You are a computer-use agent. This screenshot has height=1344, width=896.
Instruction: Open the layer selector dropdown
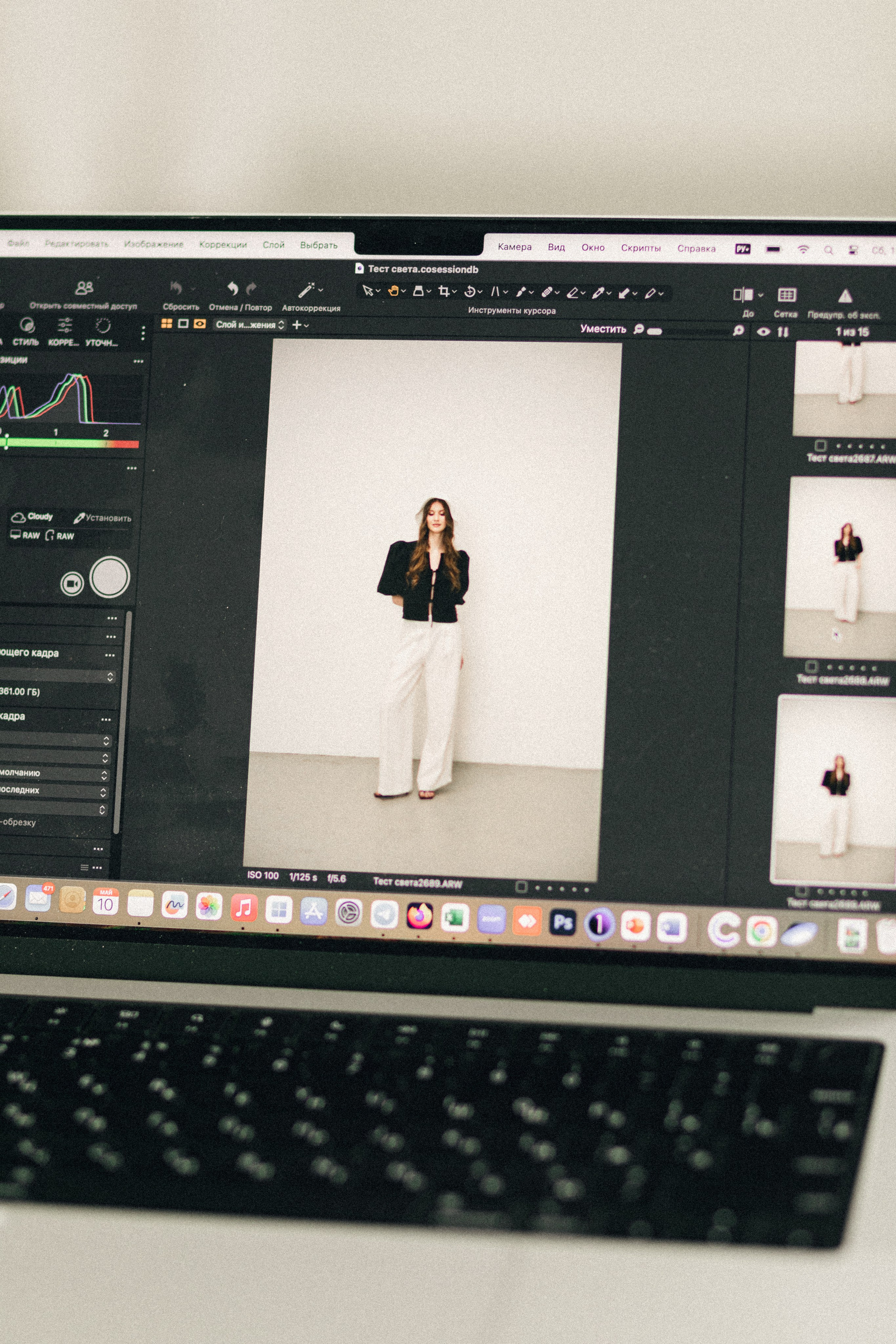(x=250, y=325)
